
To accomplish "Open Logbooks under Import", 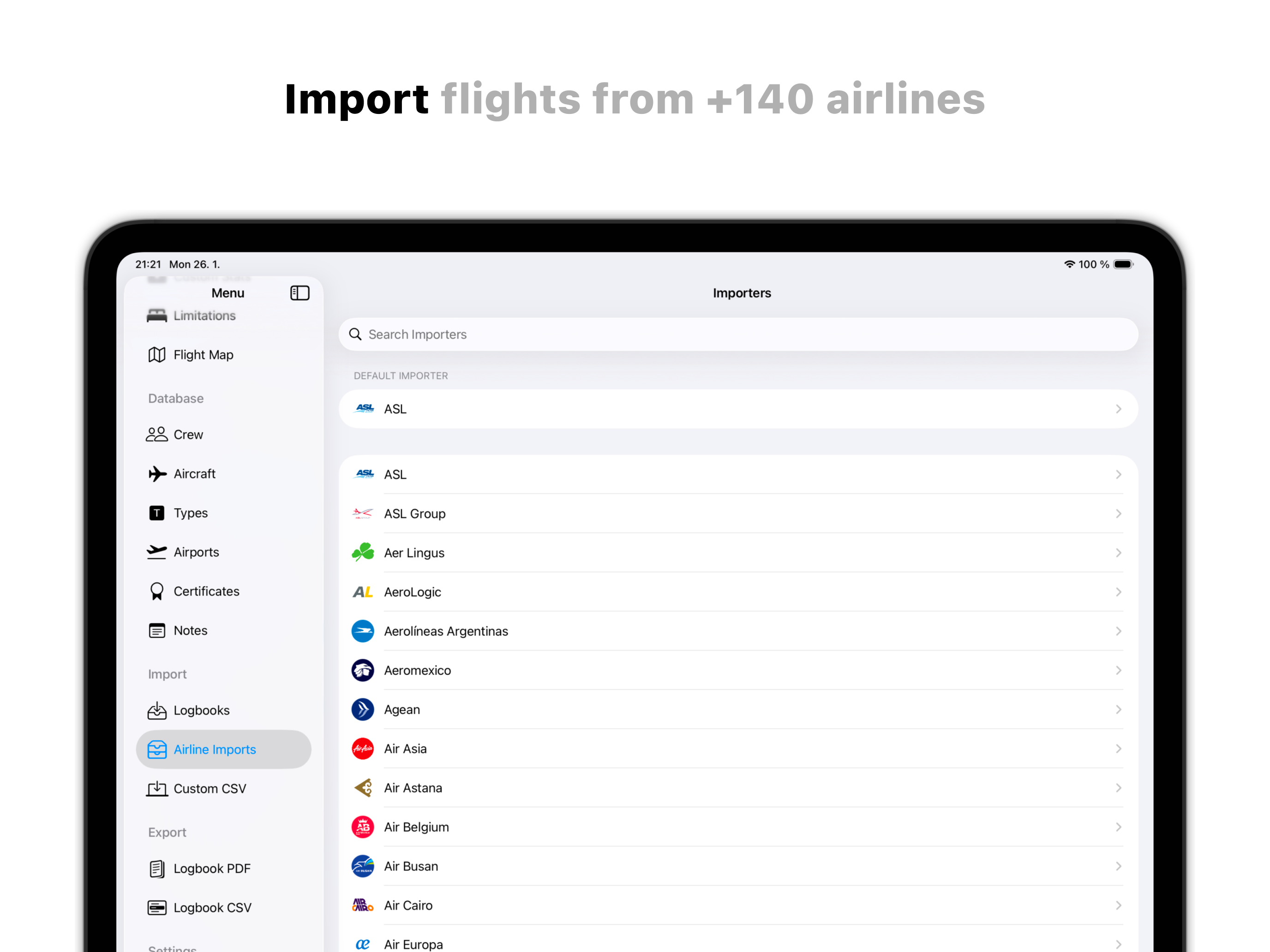I will [x=201, y=710].
